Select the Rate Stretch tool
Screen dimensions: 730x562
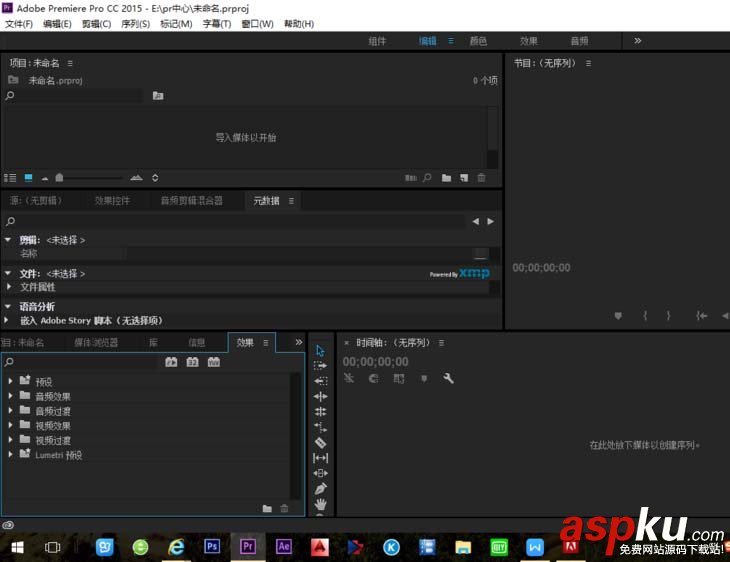pyautogui.click(x=320, y=427)
